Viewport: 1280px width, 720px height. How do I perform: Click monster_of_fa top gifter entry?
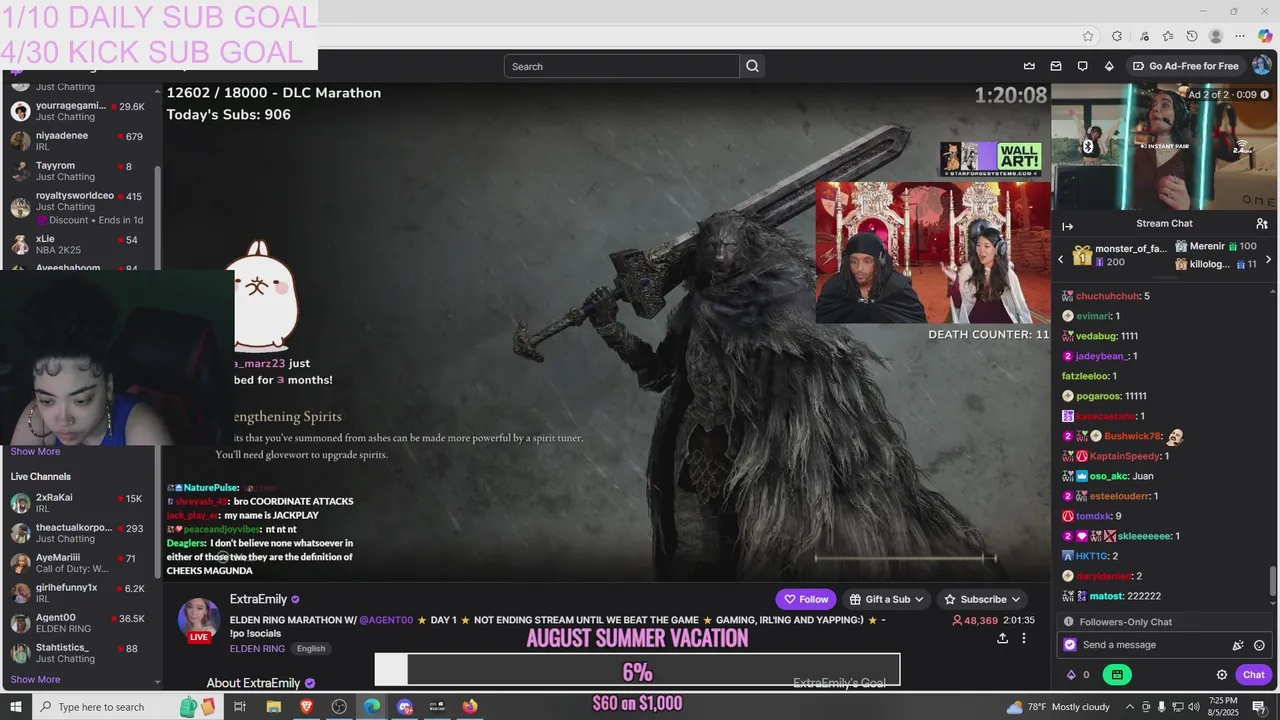coord(1117,255)
